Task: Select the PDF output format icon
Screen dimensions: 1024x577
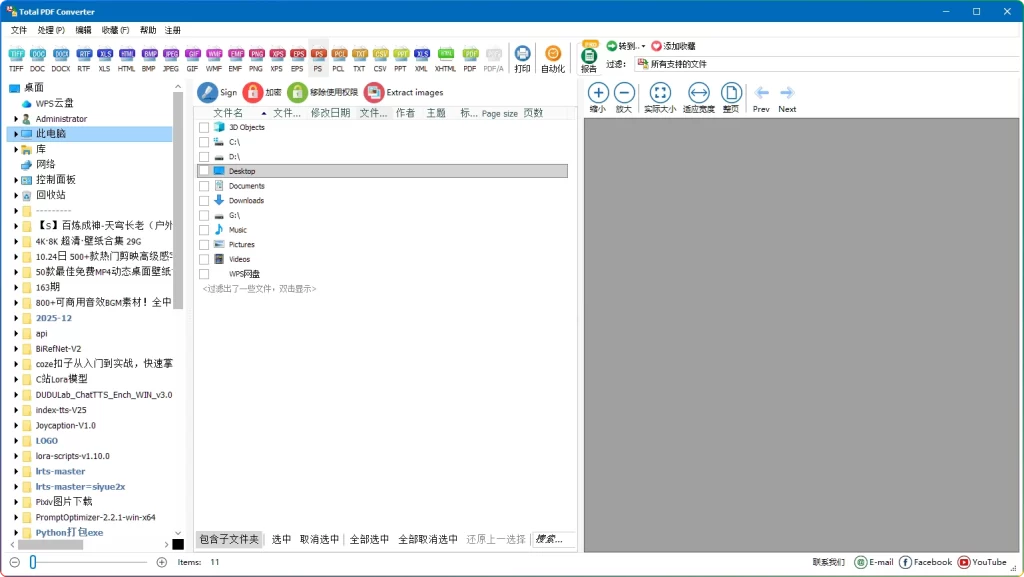Action: point(470,55)
